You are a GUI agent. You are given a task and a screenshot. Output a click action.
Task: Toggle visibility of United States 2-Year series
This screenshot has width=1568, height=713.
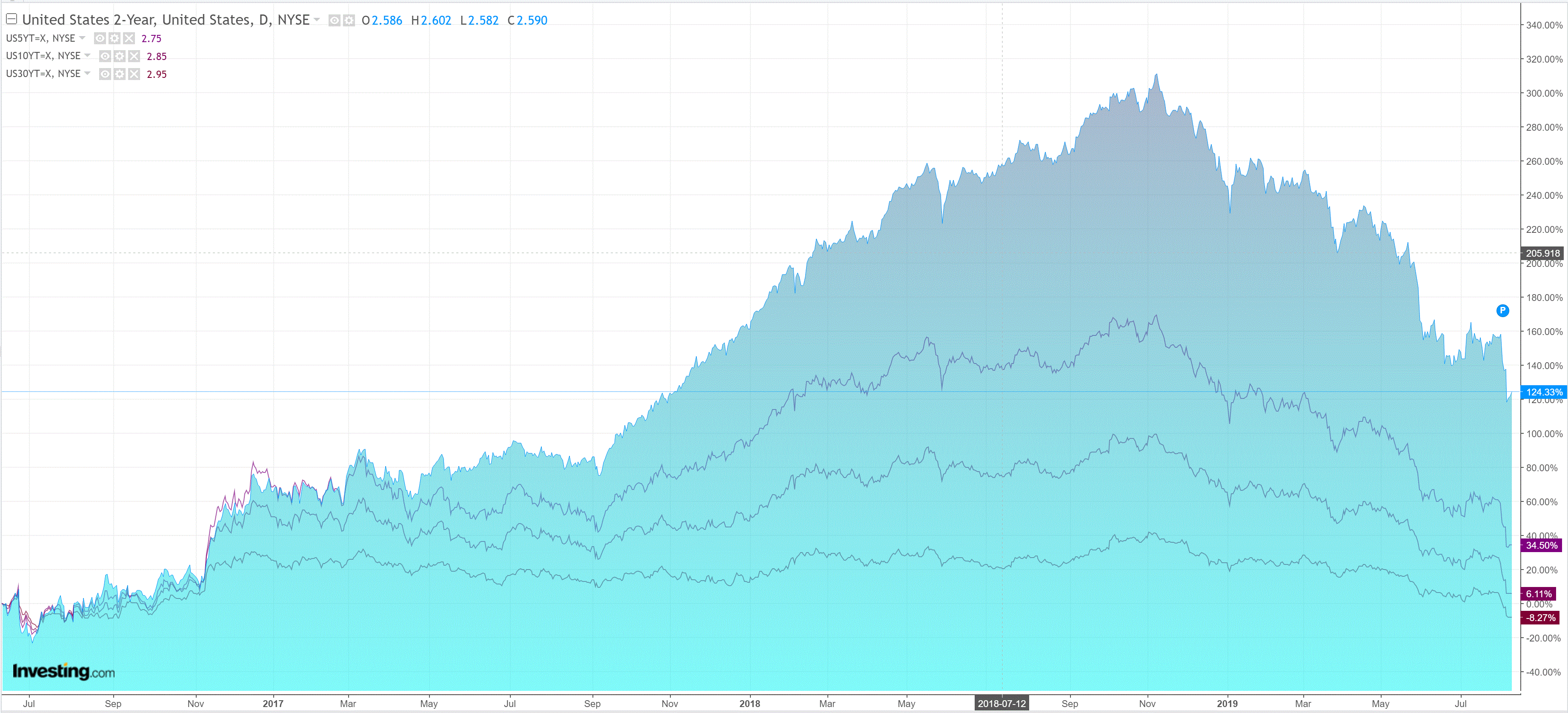334,21
